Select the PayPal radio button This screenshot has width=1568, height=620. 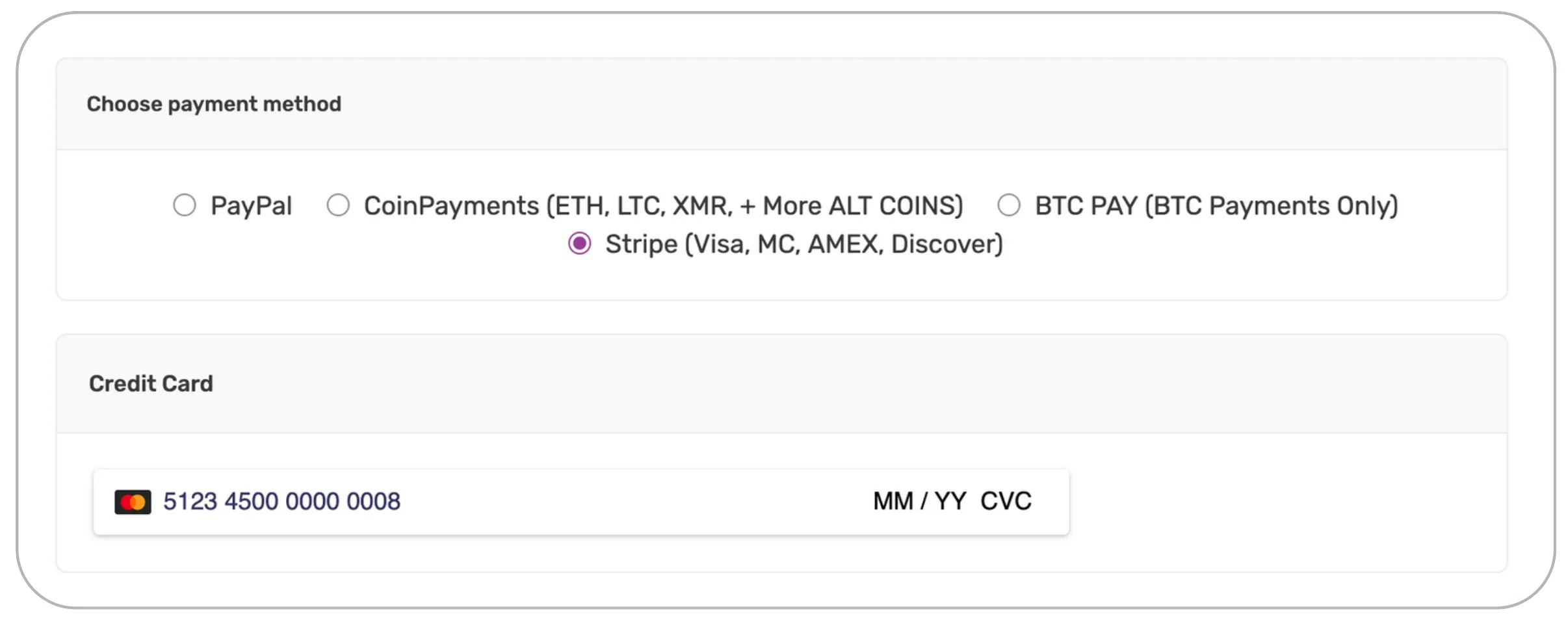pyautogui.click(x=184, y=205)
